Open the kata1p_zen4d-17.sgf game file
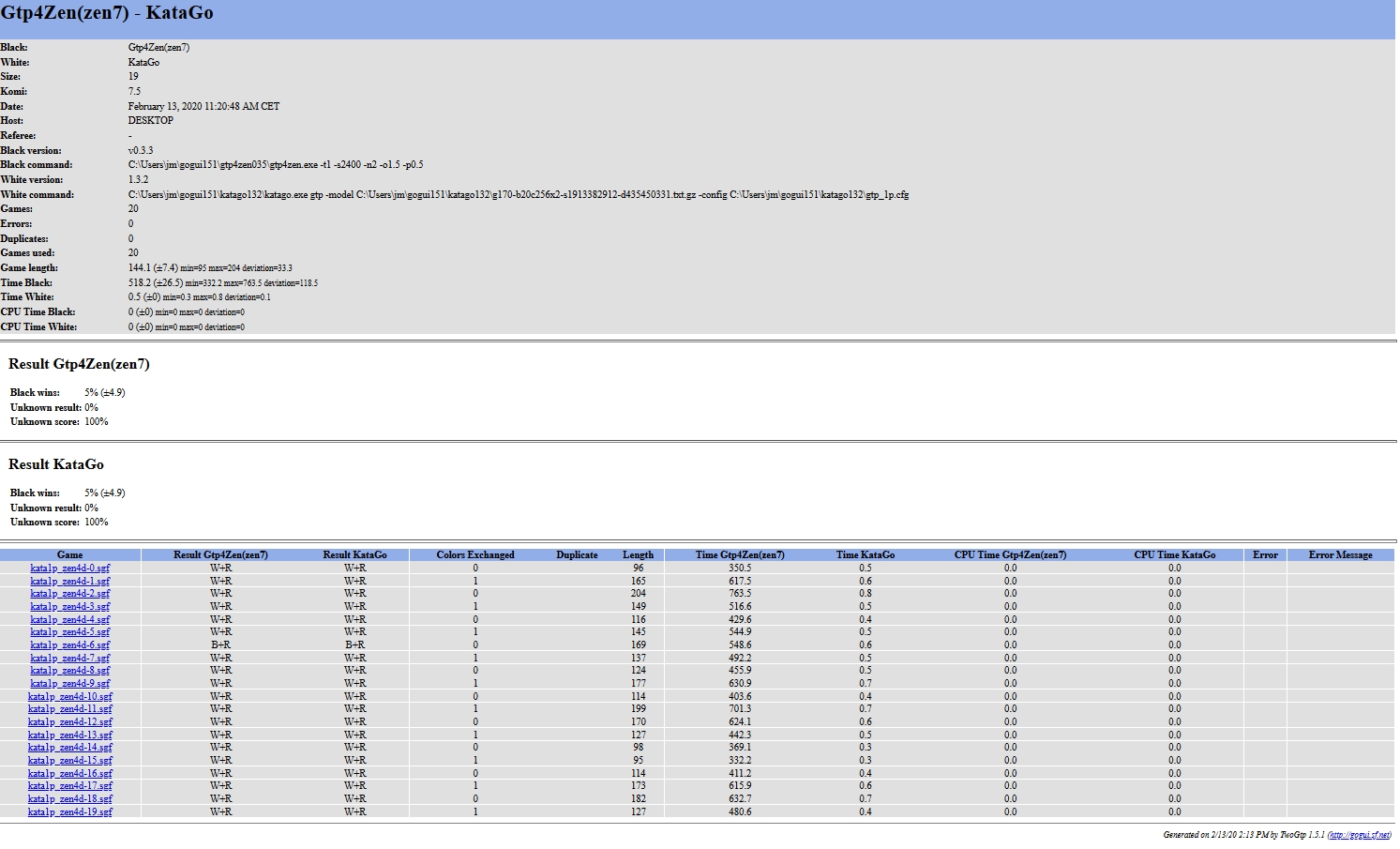 click(x=69, y=786)
